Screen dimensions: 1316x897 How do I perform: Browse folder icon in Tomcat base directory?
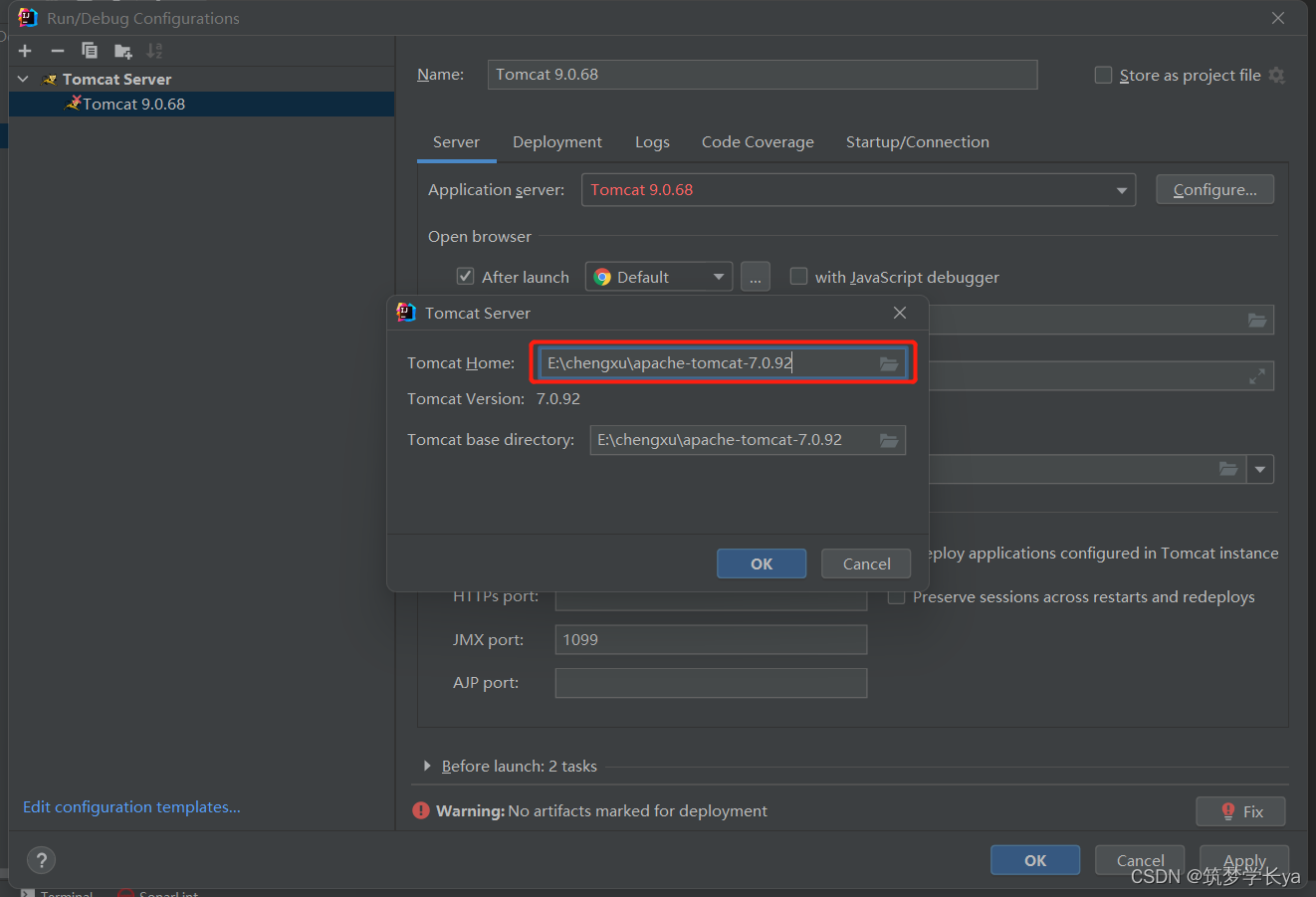coord(889,440)
